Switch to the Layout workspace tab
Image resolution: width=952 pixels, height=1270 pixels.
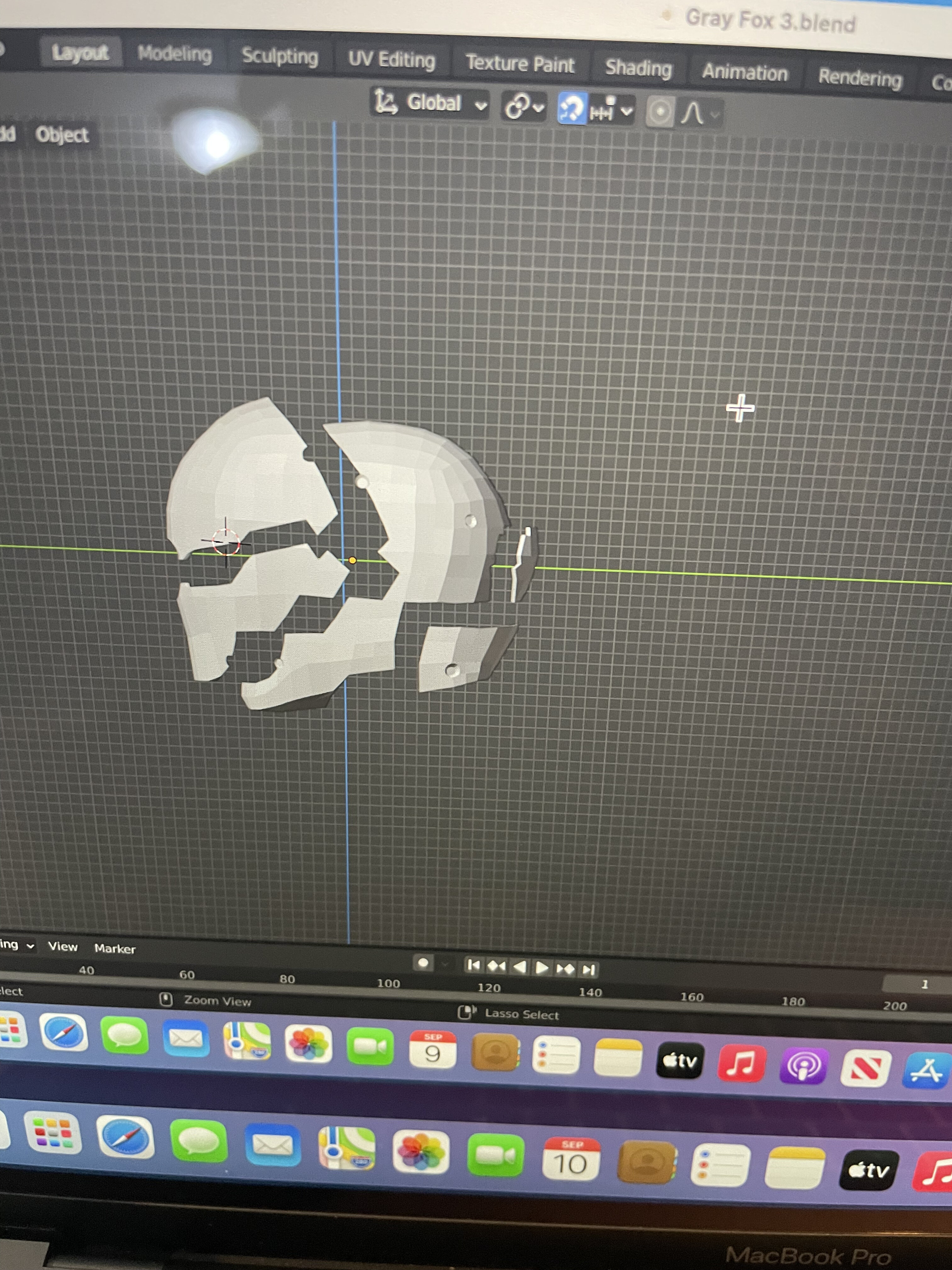pos(80,53)
